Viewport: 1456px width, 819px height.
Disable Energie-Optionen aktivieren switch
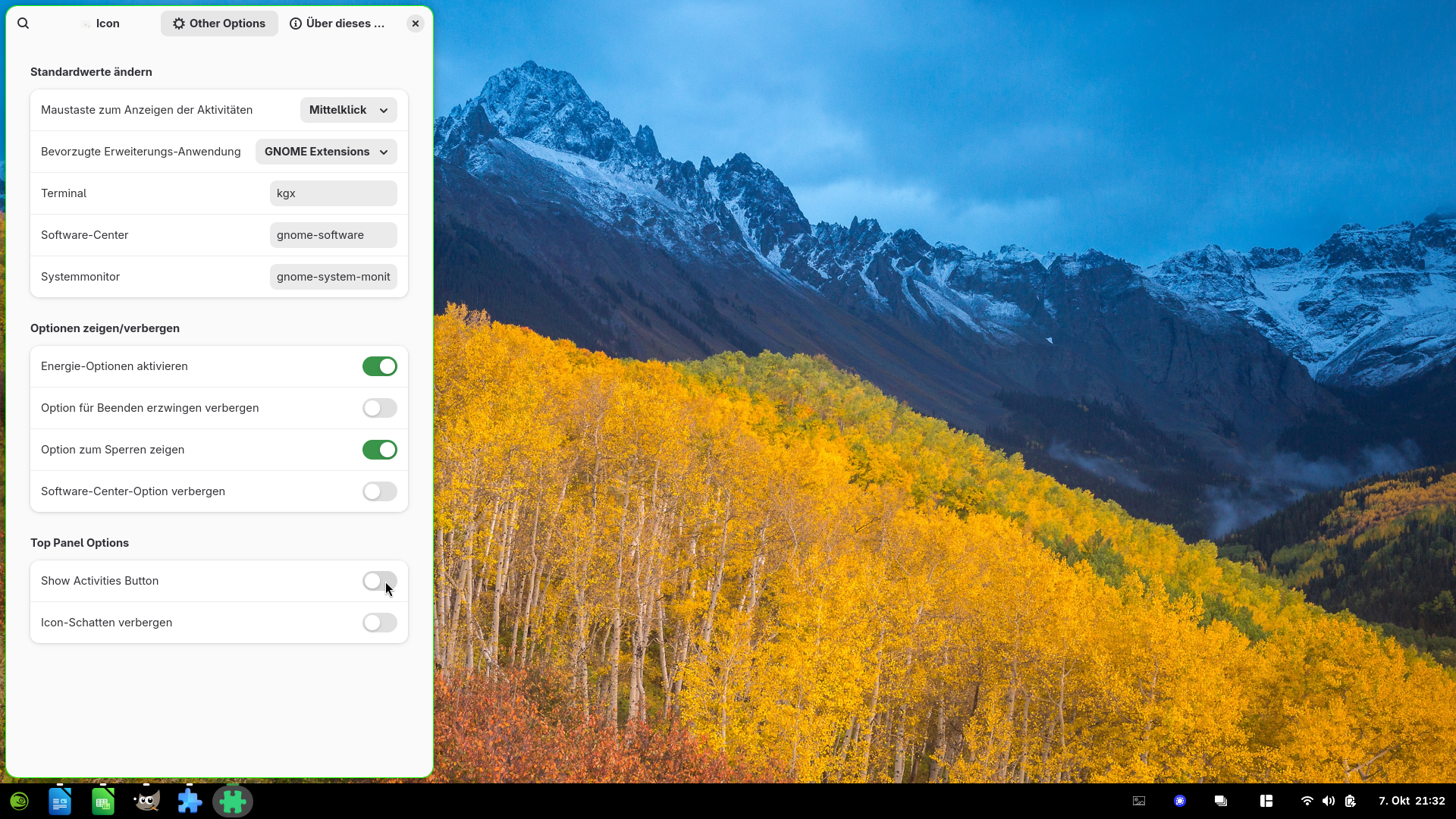point(379,366)
